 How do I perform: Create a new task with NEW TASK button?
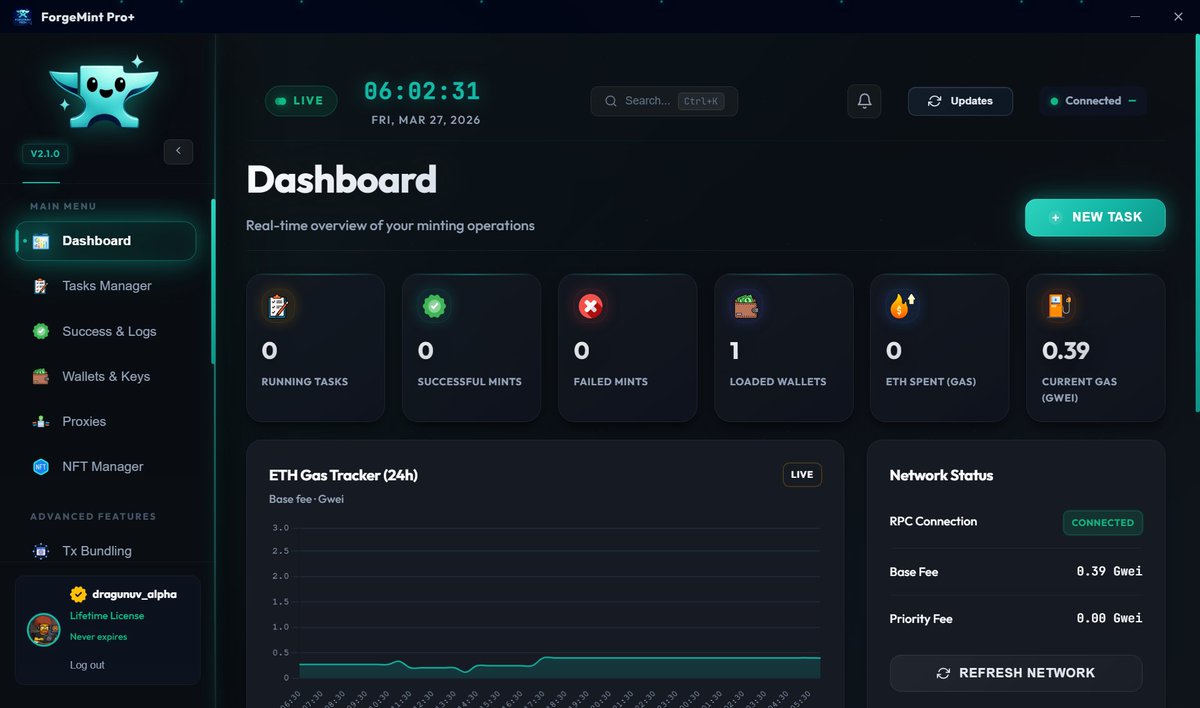point(1095,217)
